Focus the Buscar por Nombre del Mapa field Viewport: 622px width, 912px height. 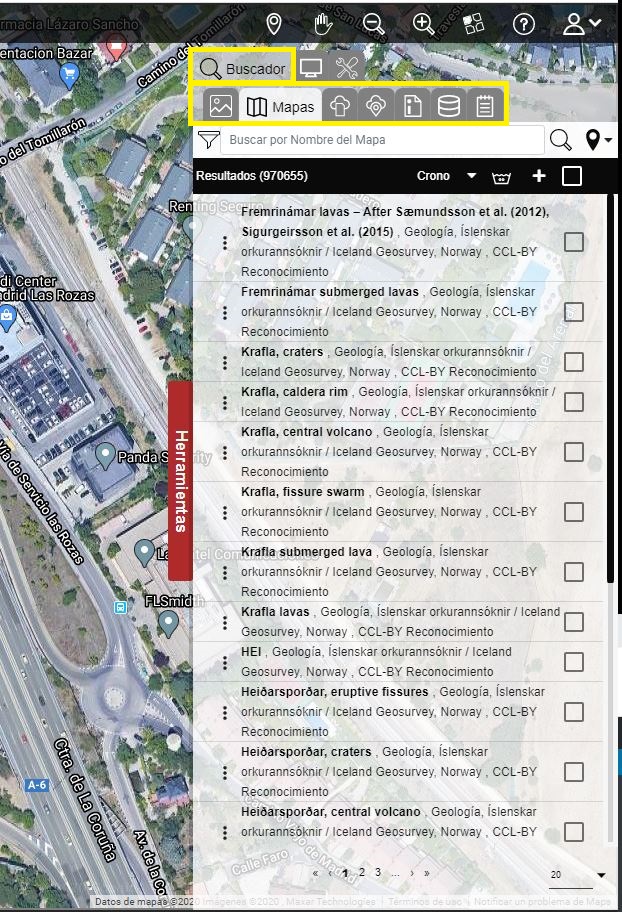coord(382,140)
